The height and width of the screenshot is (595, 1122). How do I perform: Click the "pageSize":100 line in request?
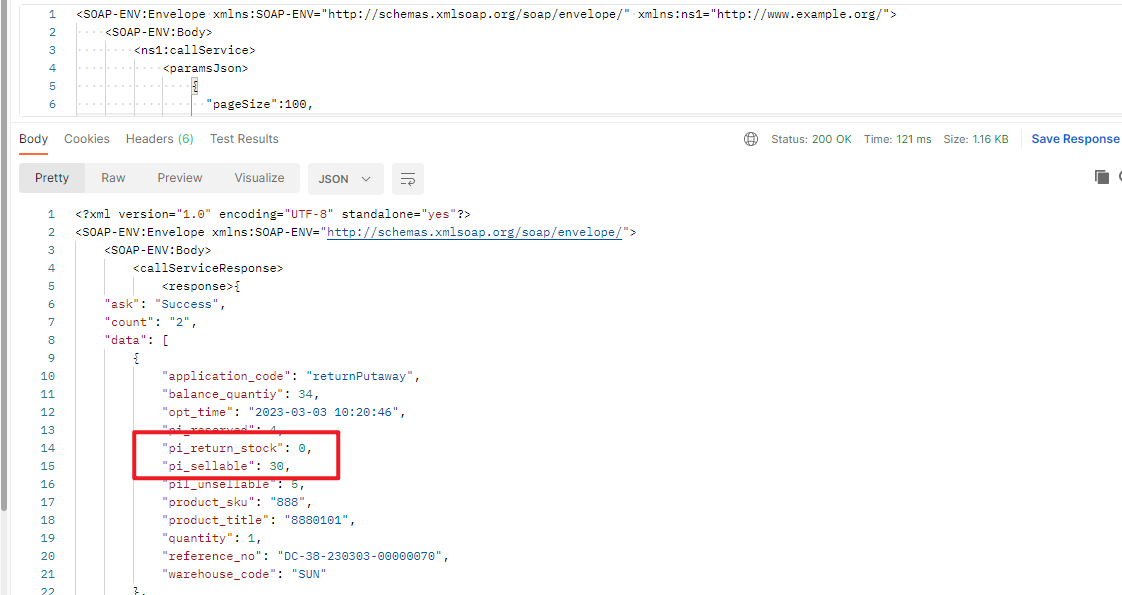pos(260,104)
